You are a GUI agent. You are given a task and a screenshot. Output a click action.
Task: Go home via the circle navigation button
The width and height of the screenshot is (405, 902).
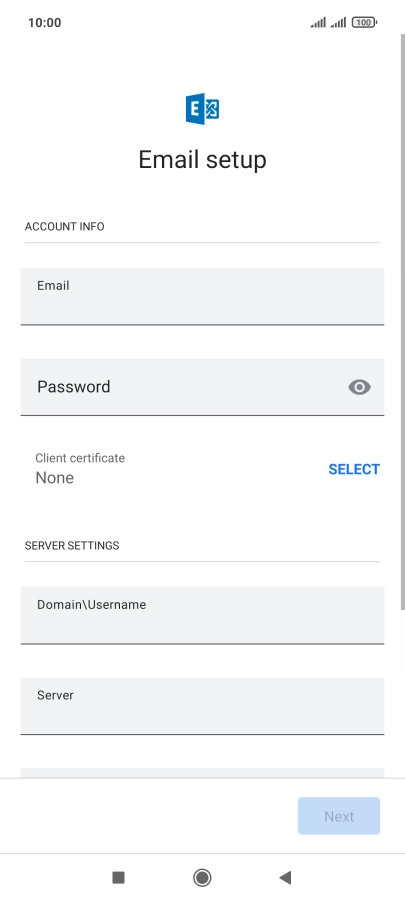[202, 877]
